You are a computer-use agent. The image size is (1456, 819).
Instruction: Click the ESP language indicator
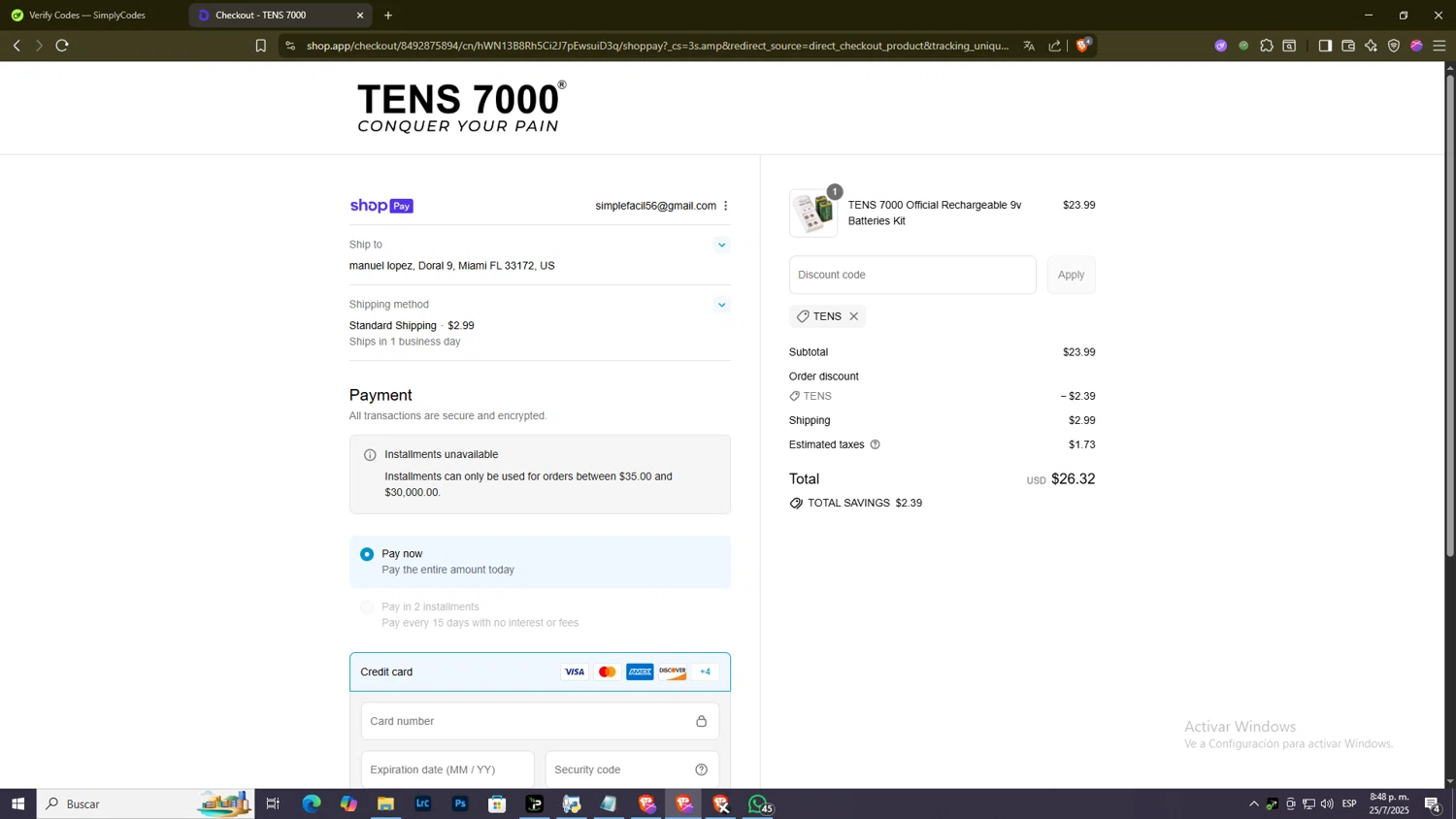1349,803
